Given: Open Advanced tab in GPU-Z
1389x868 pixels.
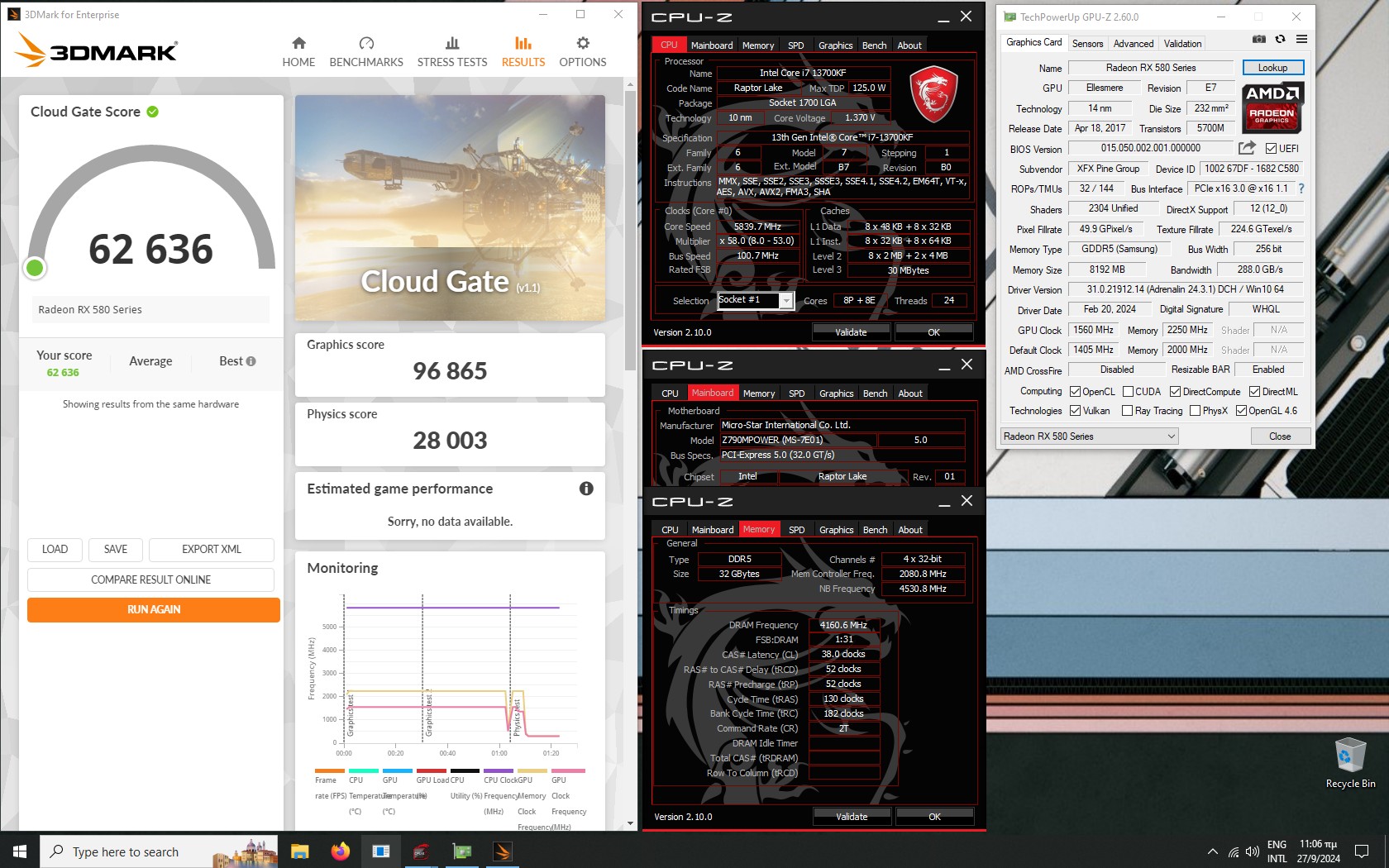Looking at the screenshot, I should coord(1133,44).
